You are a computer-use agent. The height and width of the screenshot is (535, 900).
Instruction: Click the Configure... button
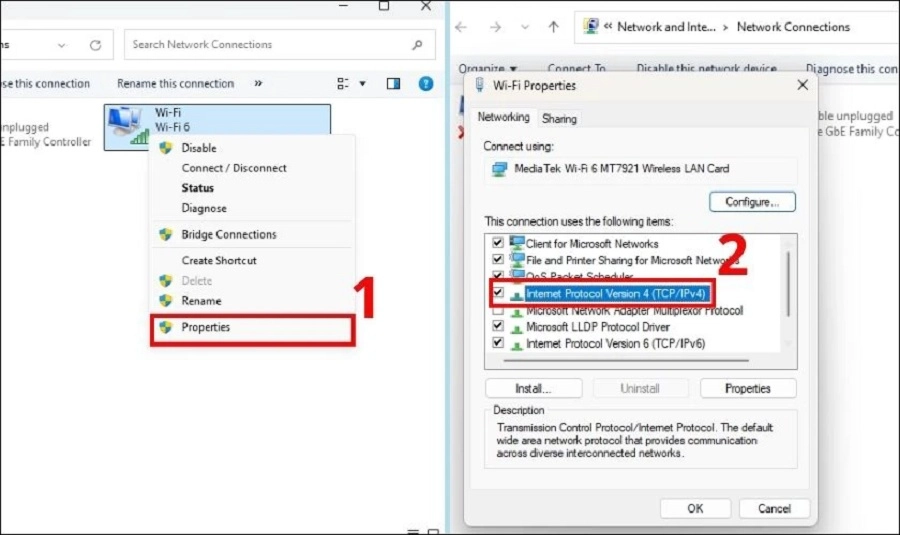pos(752,202)
